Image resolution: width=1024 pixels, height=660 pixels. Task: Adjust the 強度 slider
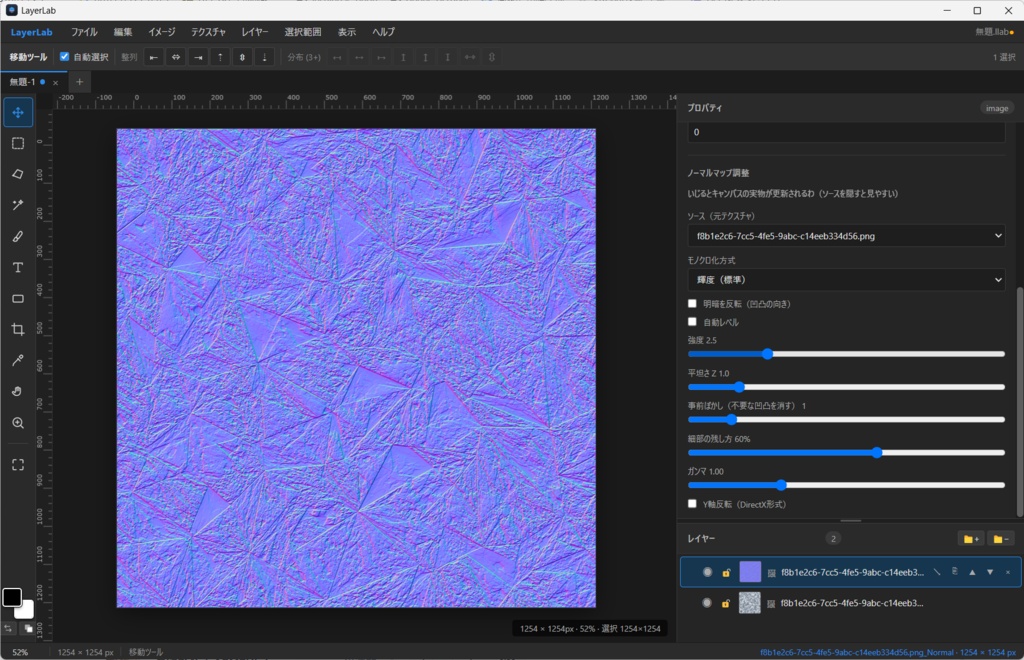[x=846, y=354]
